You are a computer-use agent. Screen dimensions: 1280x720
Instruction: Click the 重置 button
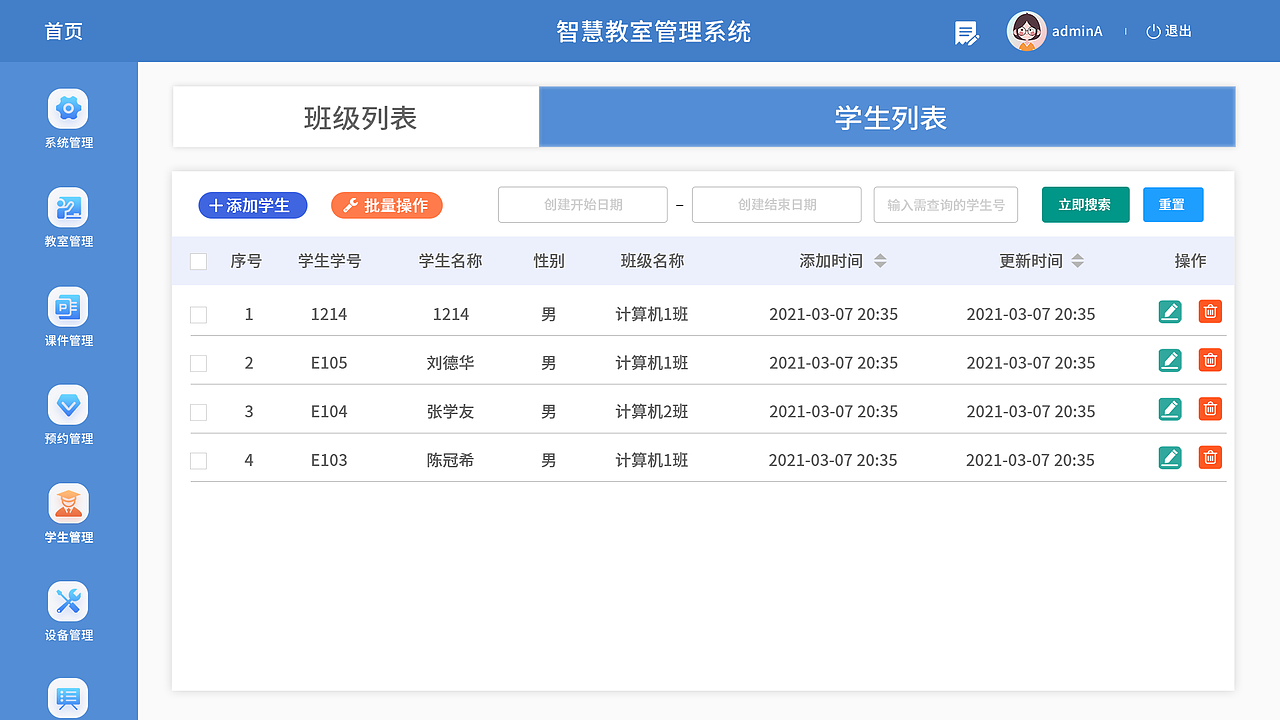click(x=1173, y=204)
